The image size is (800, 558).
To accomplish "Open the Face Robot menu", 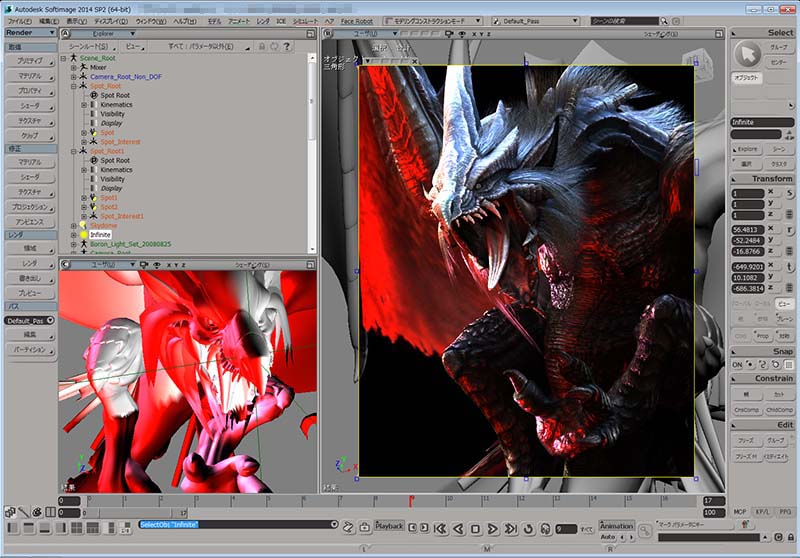I will [x=357, y=21].
